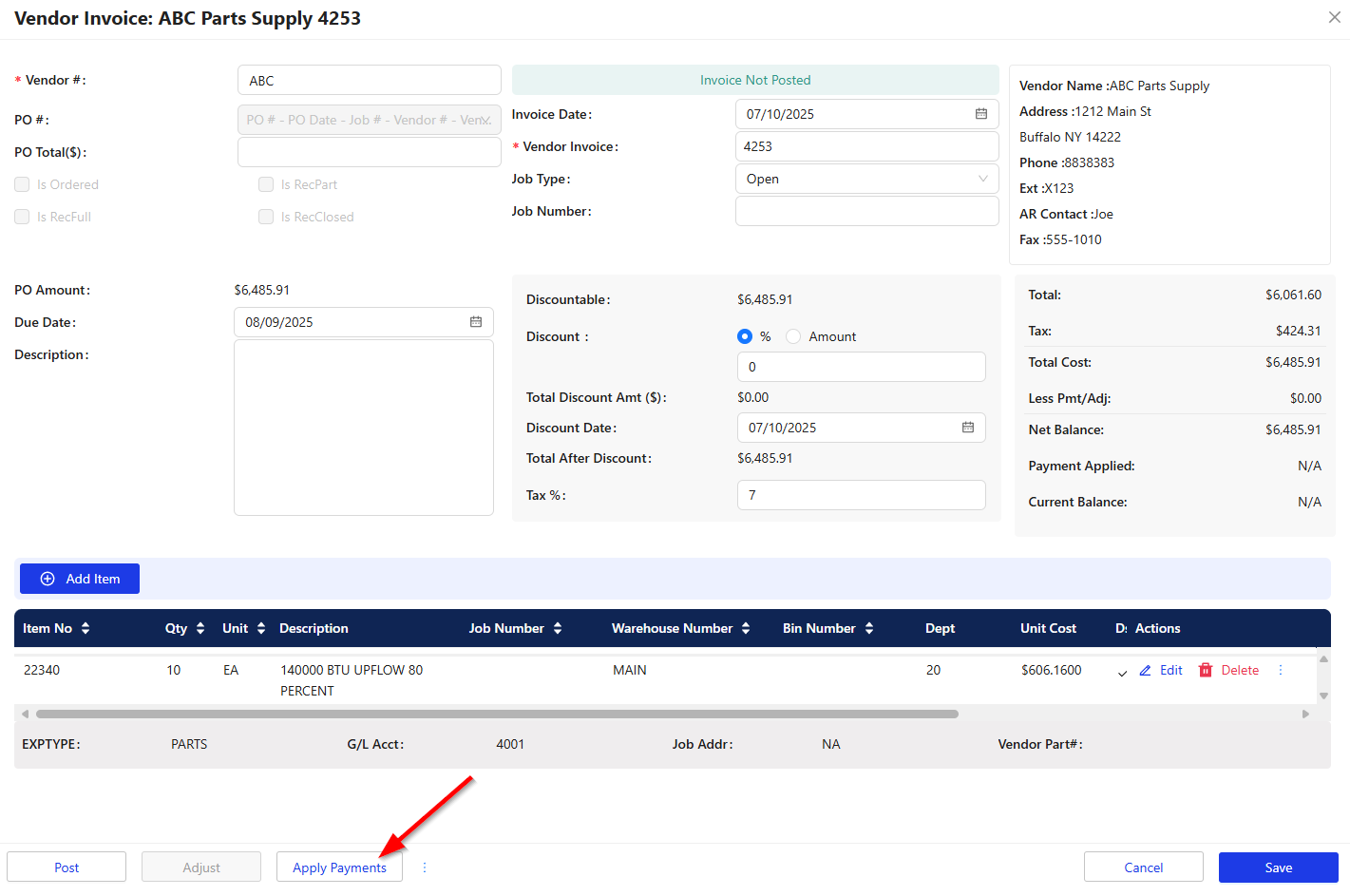The width and height of the screenshot is (1350, 896).
Task: Click the Tax amount $424.31
Action: click(x=1299, y=331)
